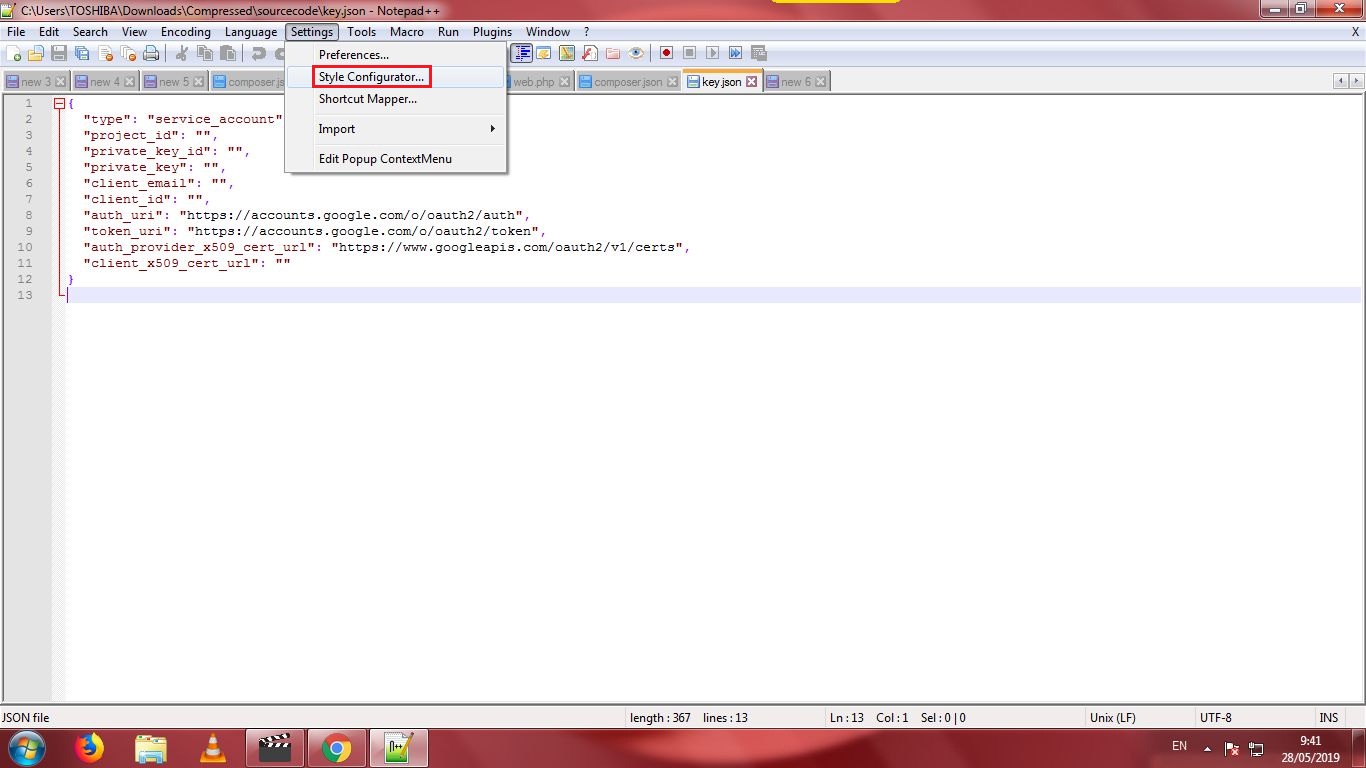This screenshot has width=1366, height=768.
Task: Enable file monitoring with the eye icon
Action: (636, 53)
